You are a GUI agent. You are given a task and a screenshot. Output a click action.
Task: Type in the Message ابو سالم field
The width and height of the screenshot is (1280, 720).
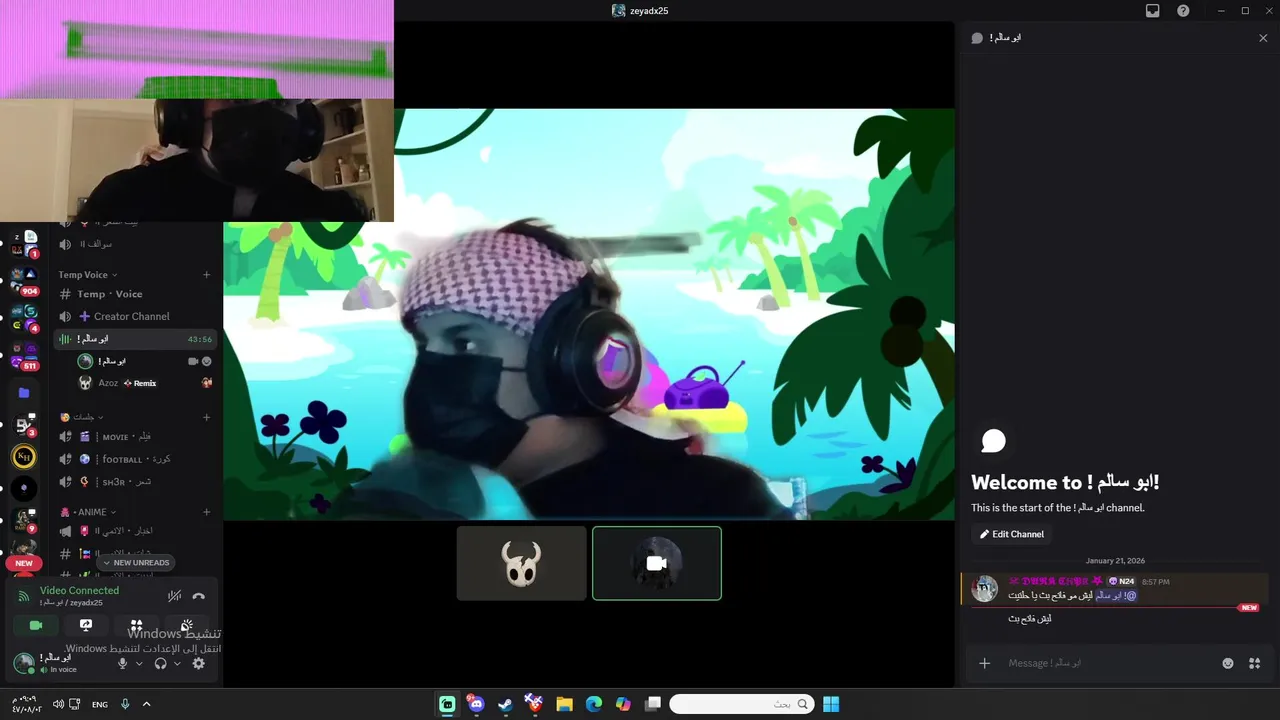click(1107, 663)
